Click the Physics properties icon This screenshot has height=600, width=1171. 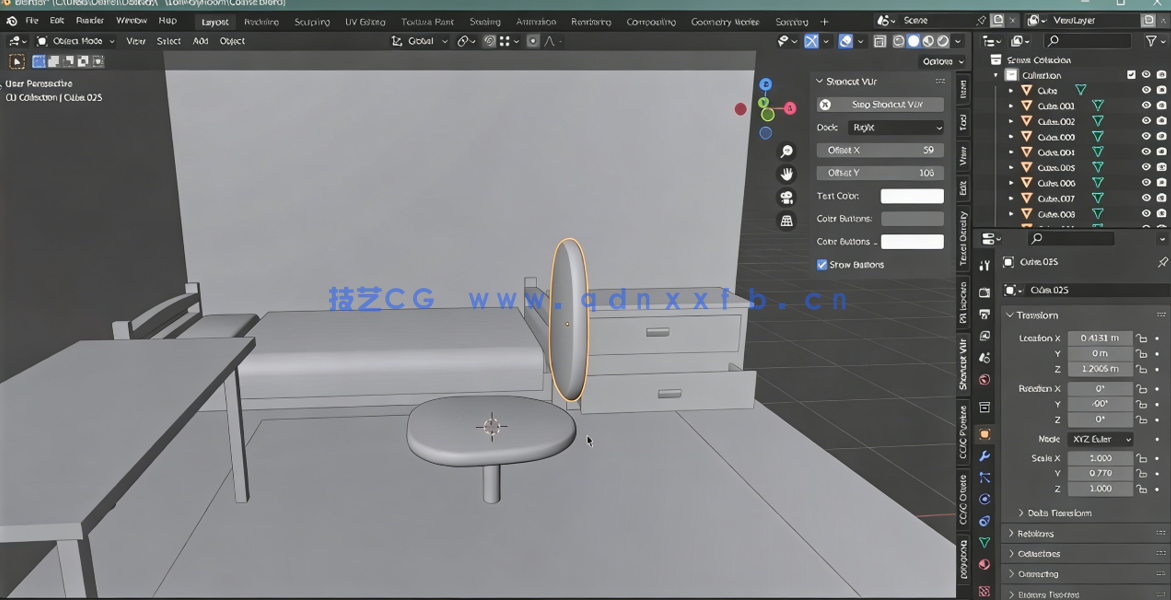coord(985,500)
